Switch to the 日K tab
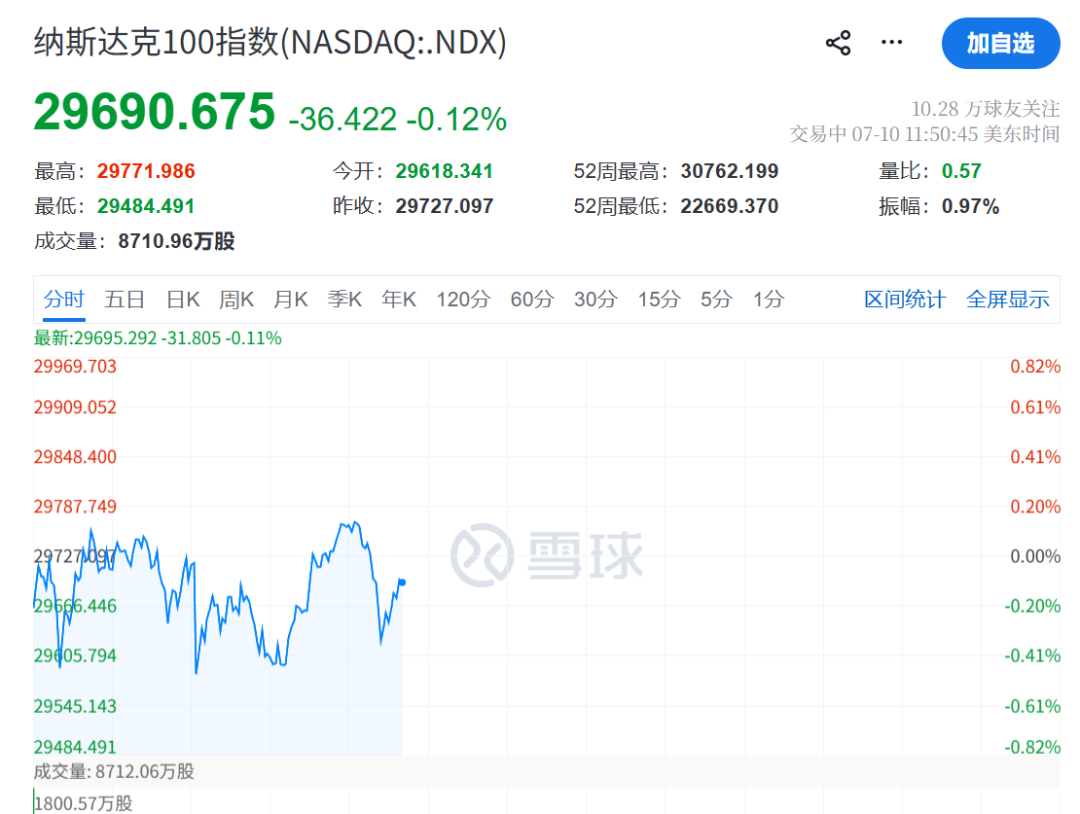Image resolution: width=1080 pixels, height=814 pixels. pyautogui.click(x=183, y=300)
